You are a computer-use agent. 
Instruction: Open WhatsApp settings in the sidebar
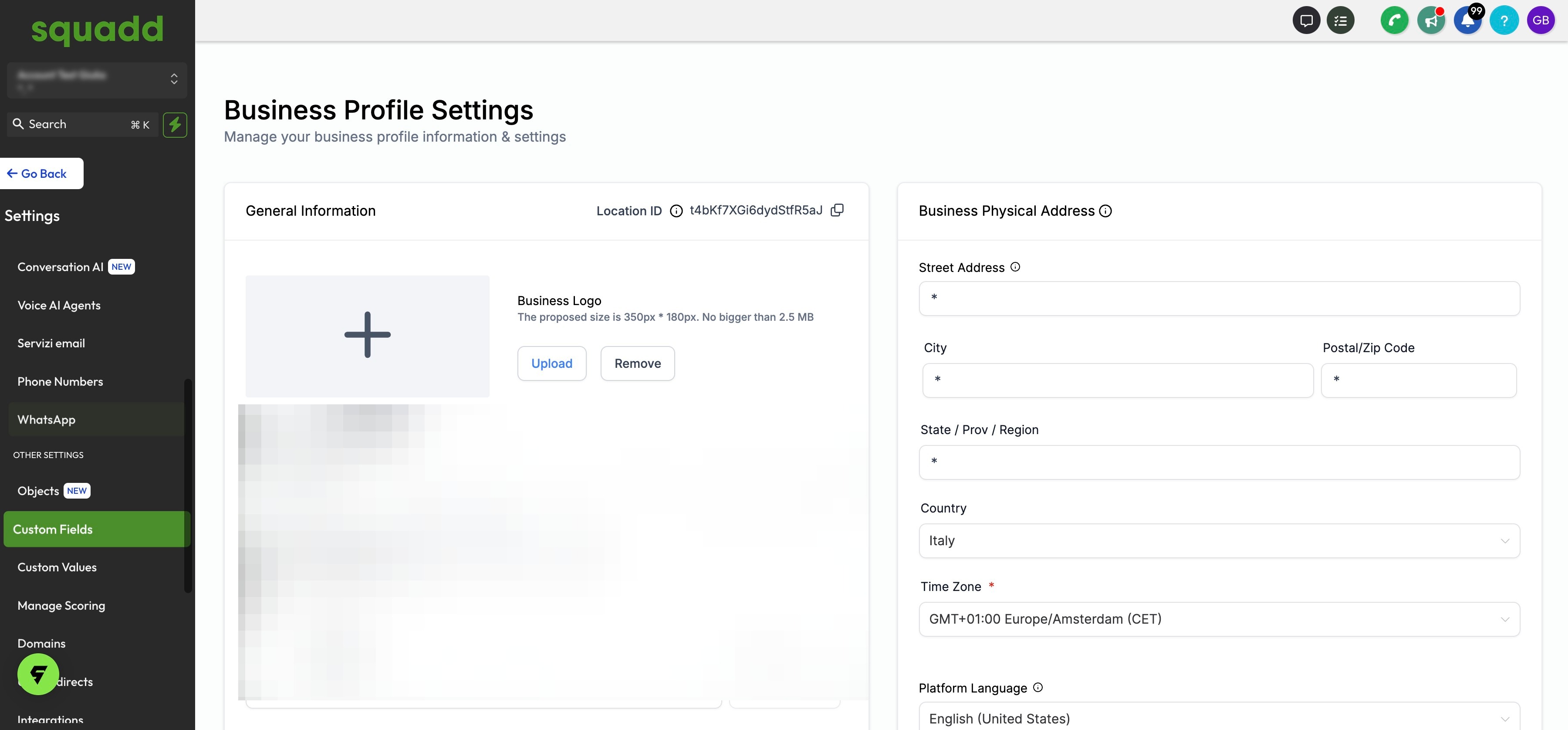coord(46,420)
